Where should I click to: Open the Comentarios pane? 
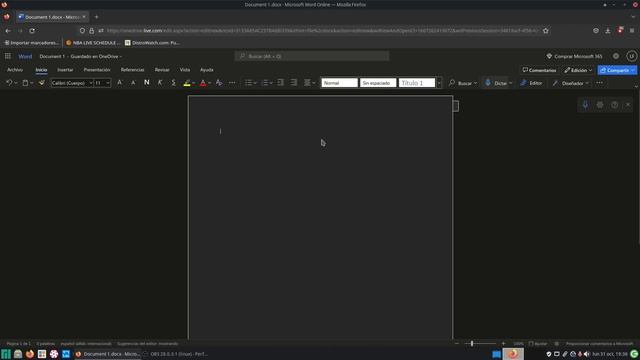539,70
